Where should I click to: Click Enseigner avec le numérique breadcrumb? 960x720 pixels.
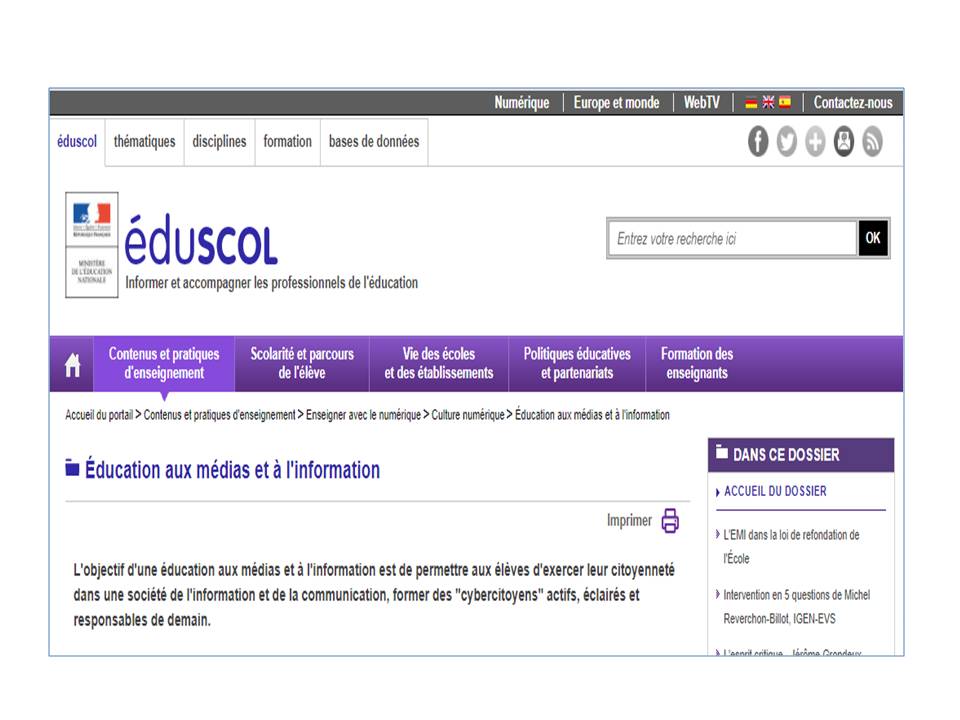click(x=364, y=415)
